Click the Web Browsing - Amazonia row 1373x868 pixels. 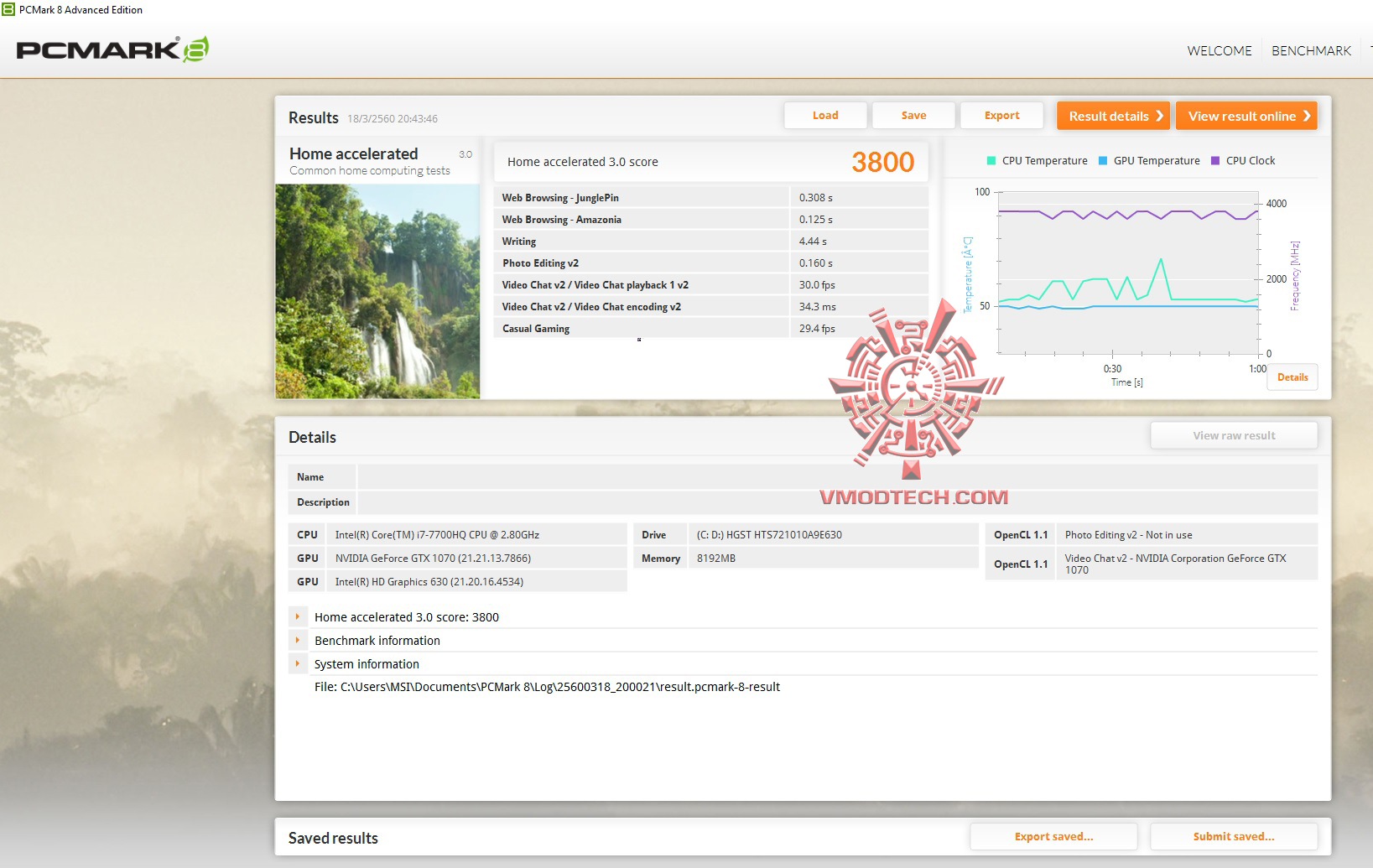point(711,220)
